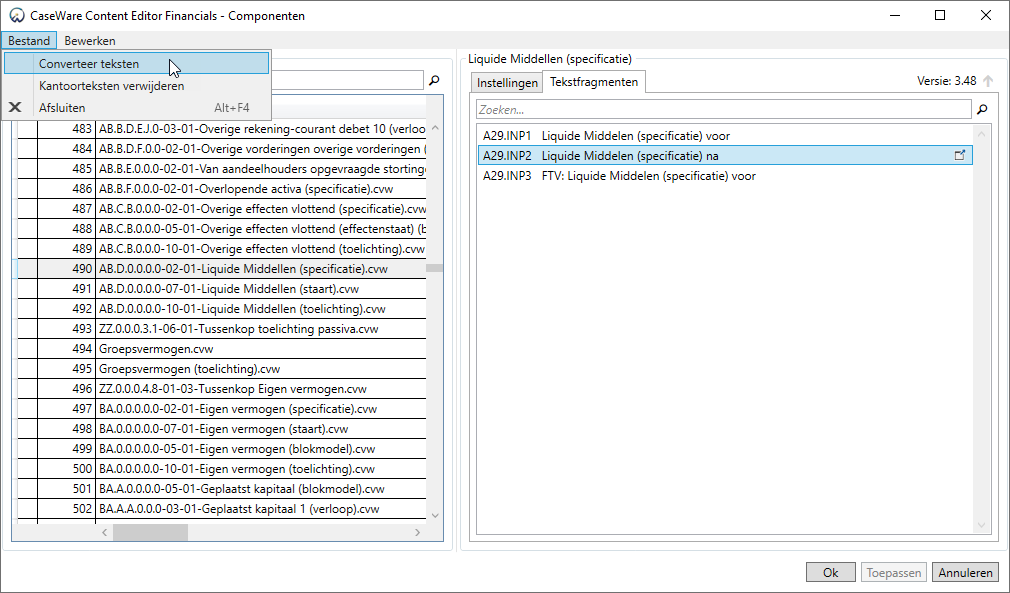Select row 500 Eigen vermogen (toelichting).cvw
This screenshot has height=593, width=1010.
(x=222, y=468)
